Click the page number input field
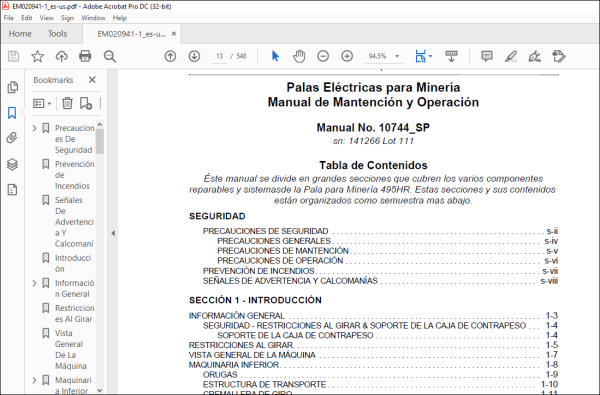 coord(219,56)
